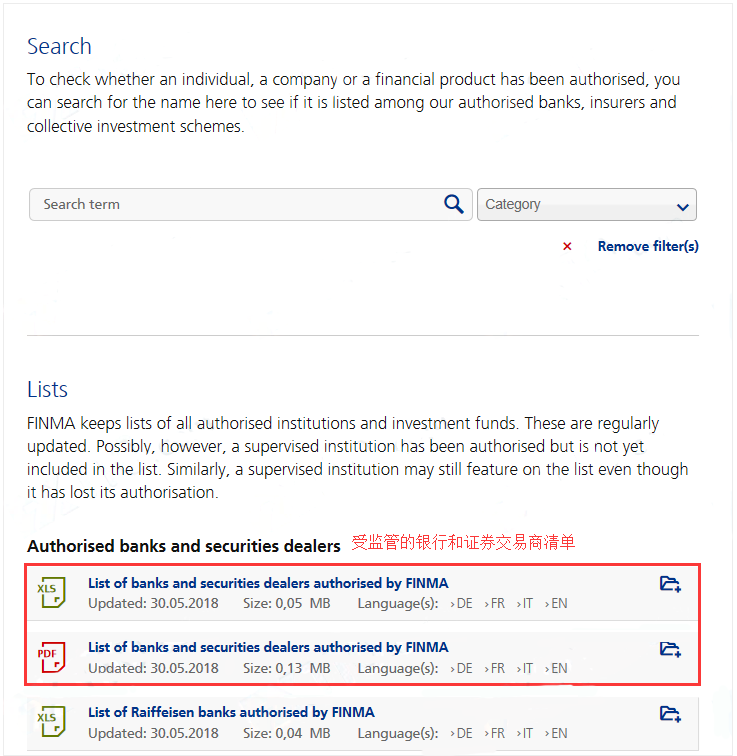Click 'Updated: 30.05.2018' in the PDF row

[153, 668]
